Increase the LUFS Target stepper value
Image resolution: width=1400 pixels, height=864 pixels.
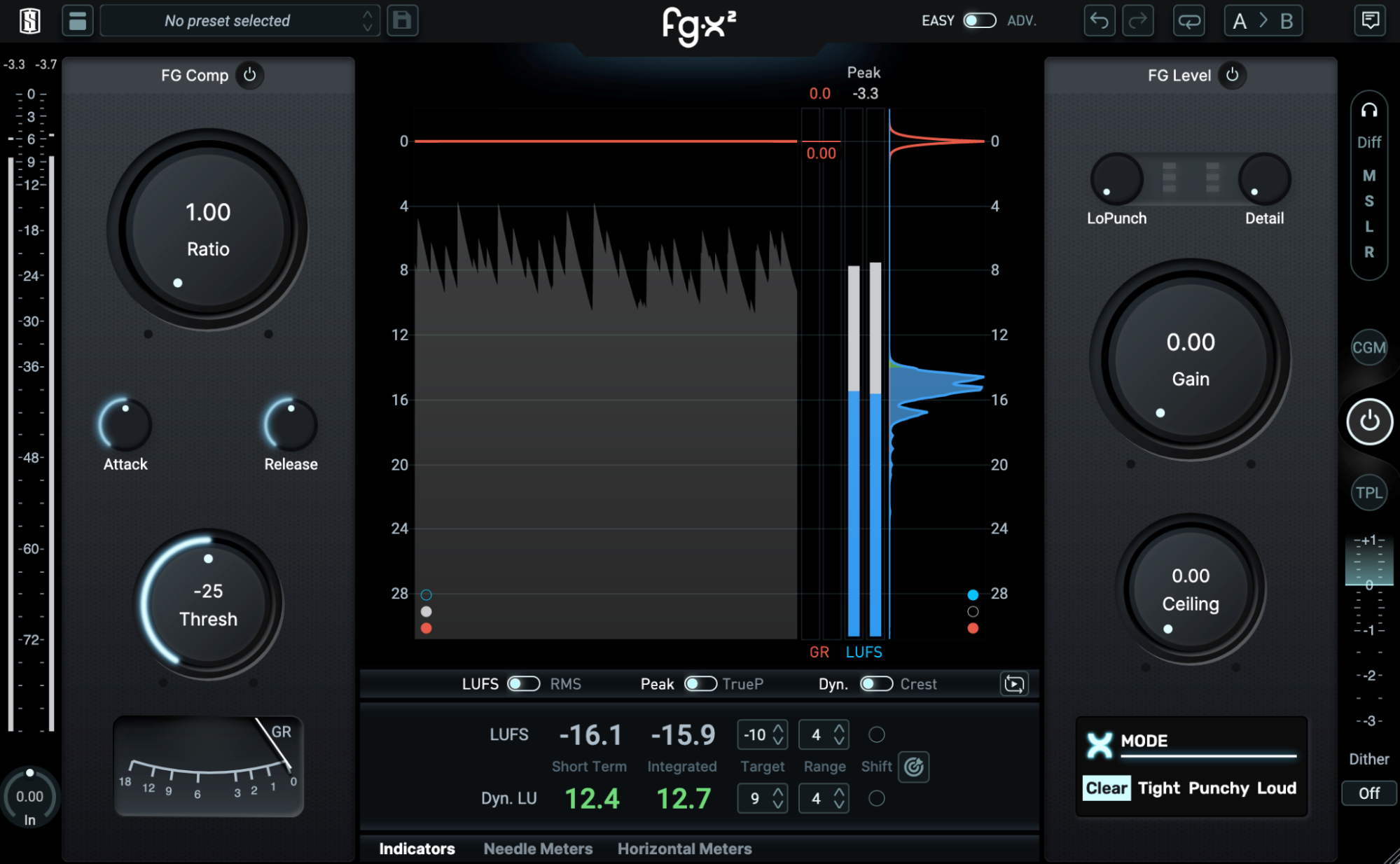pyautogui.click(x=778, y=728)
